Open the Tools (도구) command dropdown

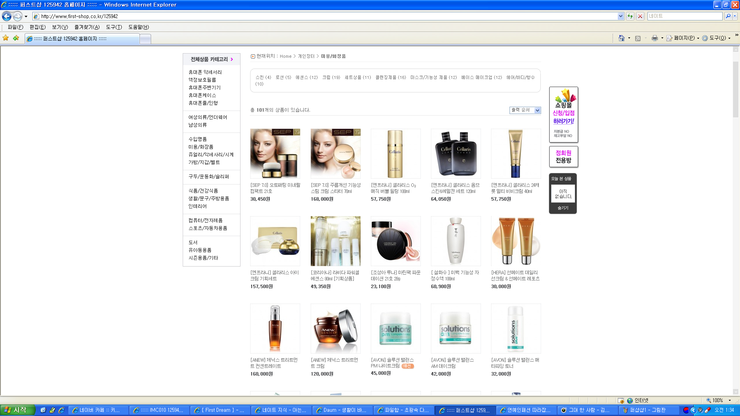(715, 38)
